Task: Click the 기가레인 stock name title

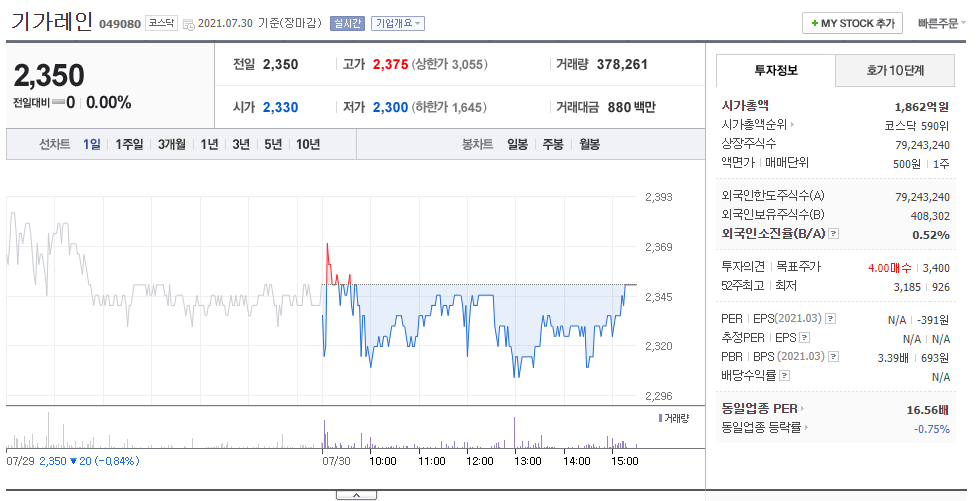Action: tap(52, 22)
